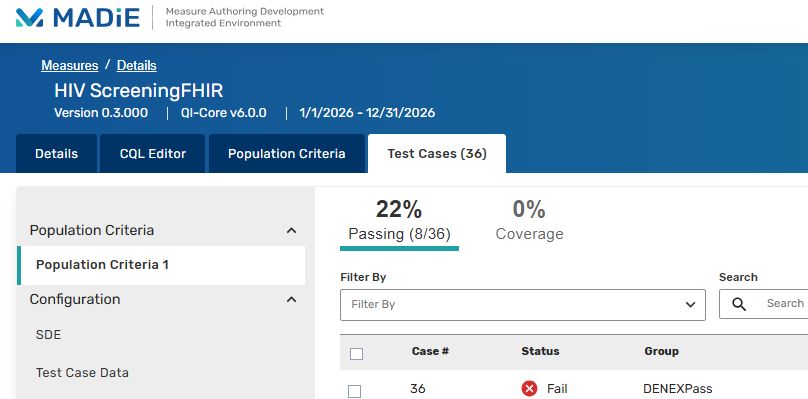Collapse the Population Criteria section chevron

[x=291, y=230]
